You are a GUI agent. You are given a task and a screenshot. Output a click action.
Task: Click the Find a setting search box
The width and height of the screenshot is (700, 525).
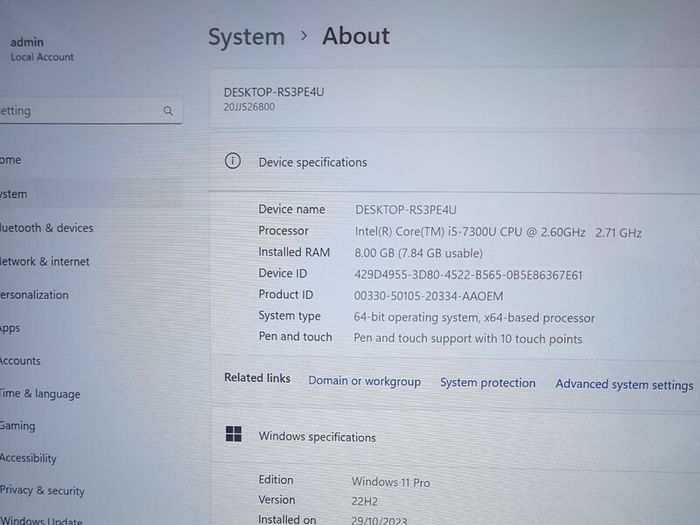coord(90,110)
